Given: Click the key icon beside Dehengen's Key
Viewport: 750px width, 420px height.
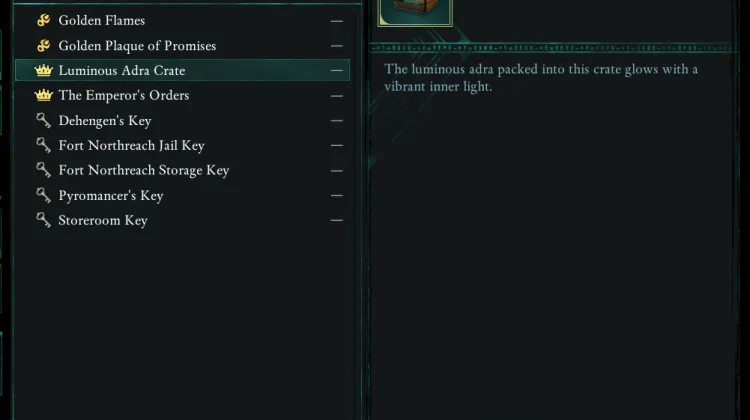Looking at the screenshot, I should (43, 120).
